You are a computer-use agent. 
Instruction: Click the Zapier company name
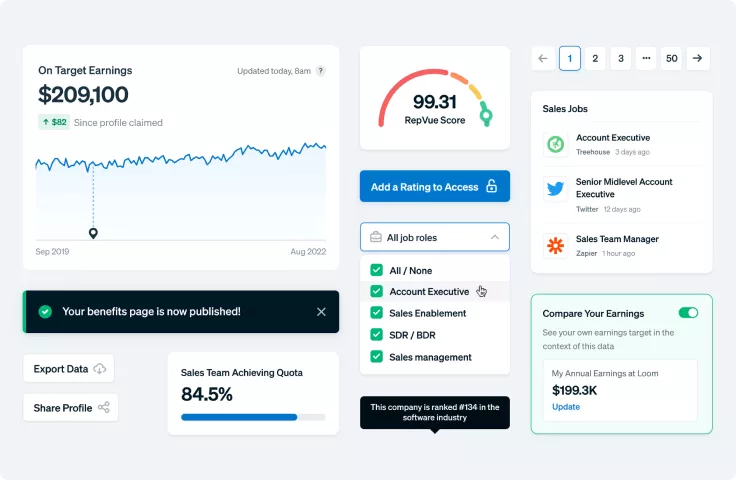coord(587,253)
